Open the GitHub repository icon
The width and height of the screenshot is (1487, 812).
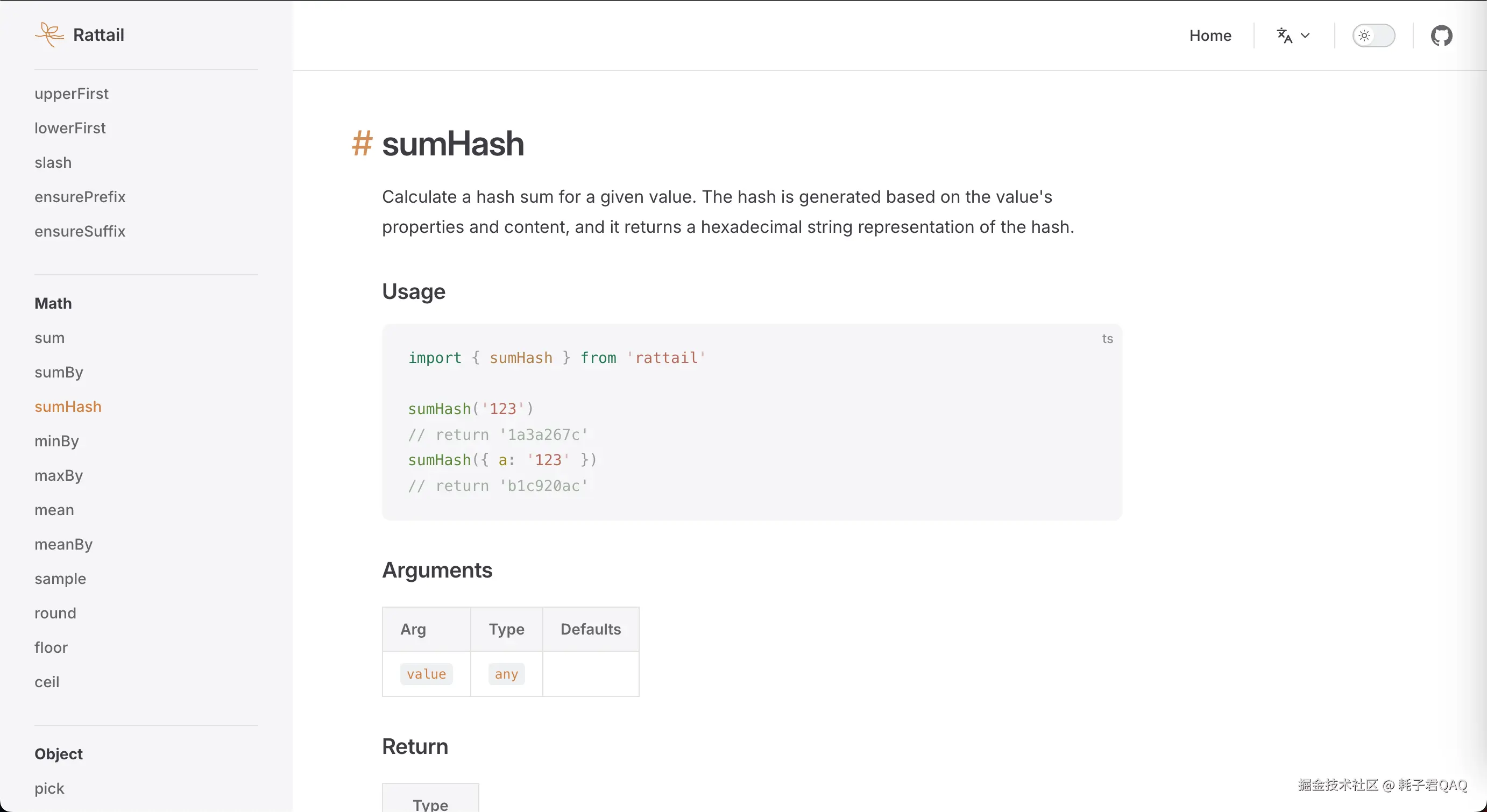tap(1441, 36)
